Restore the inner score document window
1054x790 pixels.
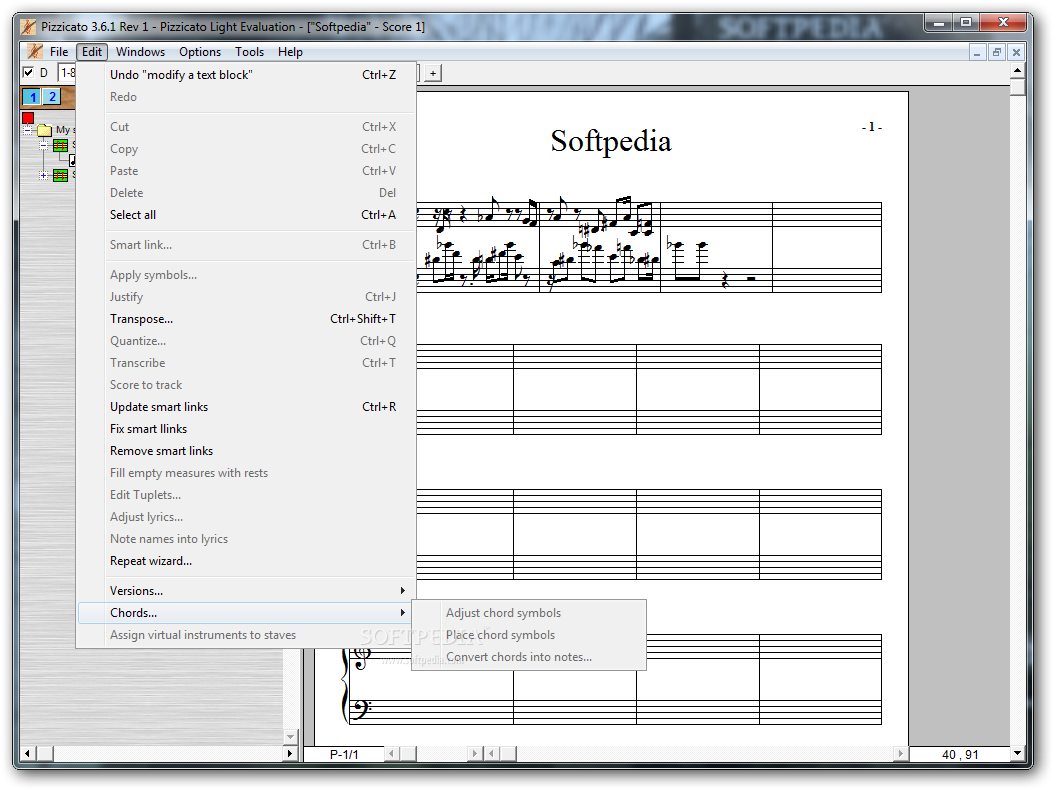(997, 52)
